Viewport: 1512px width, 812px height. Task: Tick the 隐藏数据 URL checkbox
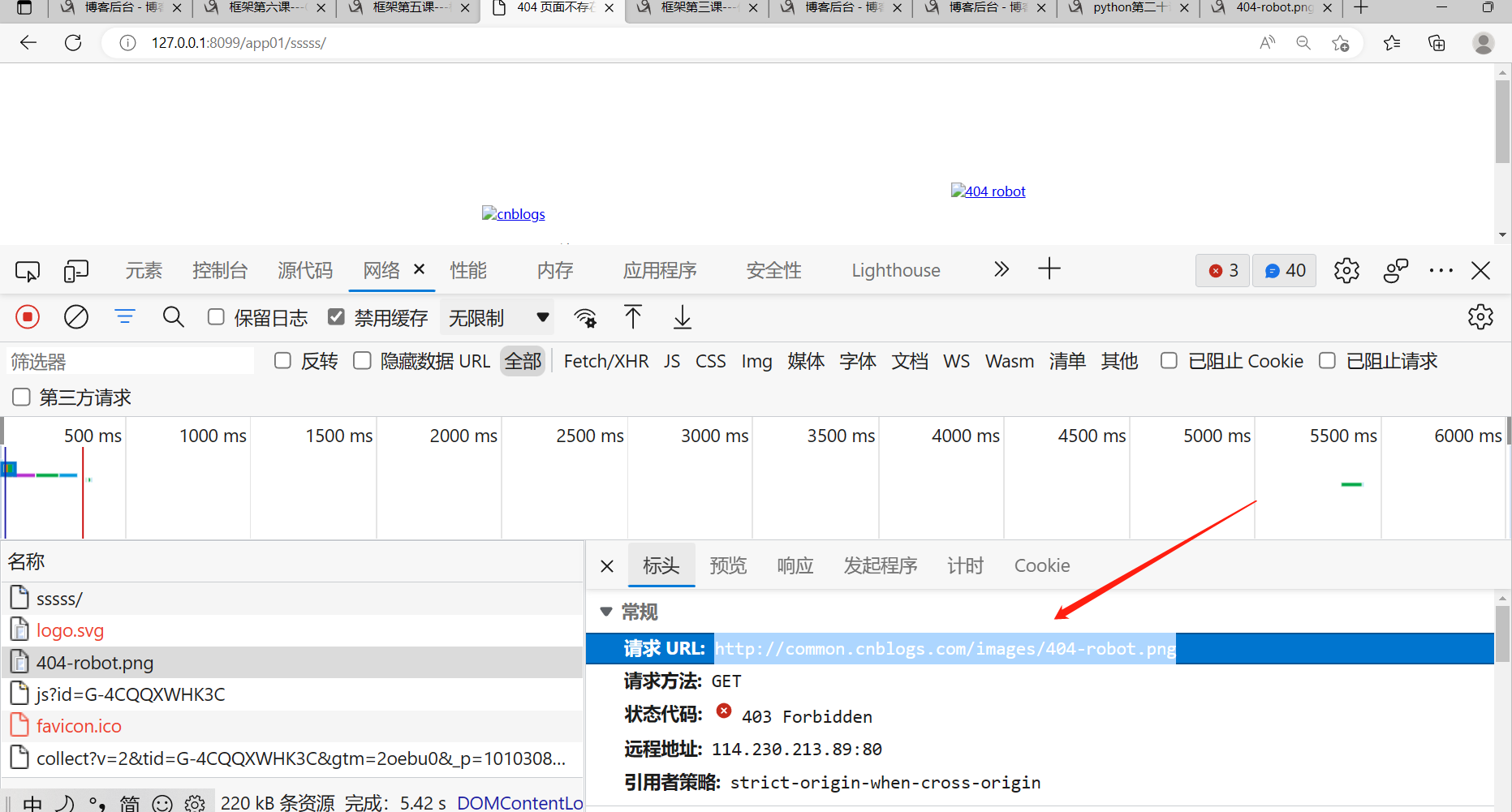coord(362,361)
